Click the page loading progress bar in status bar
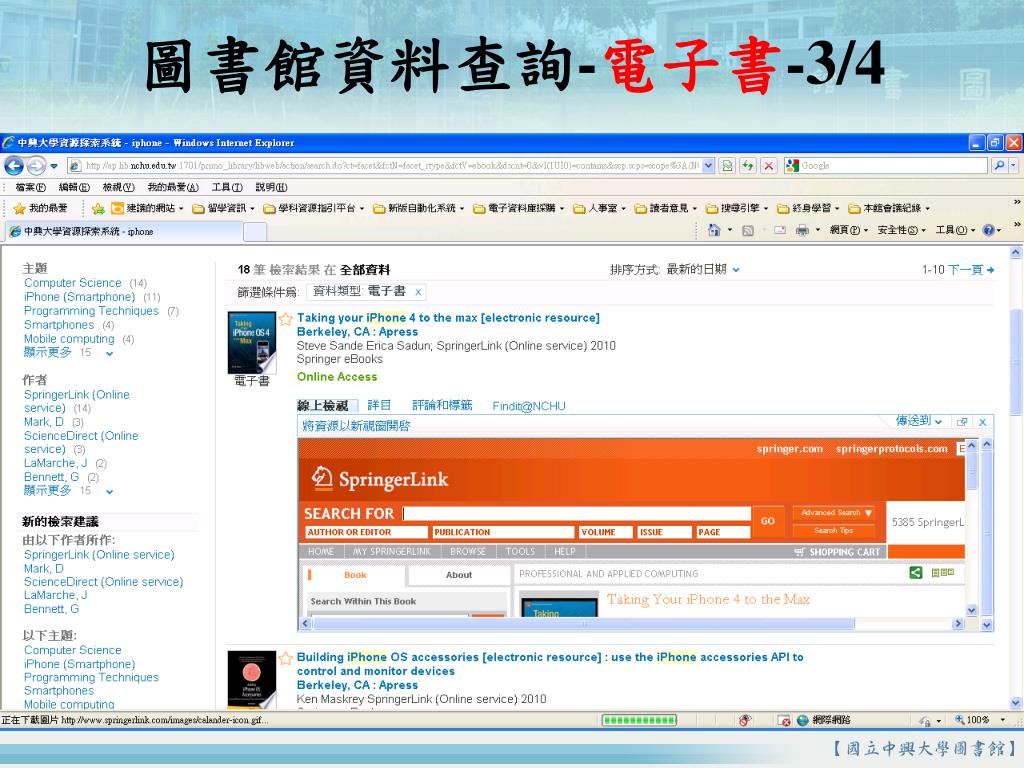Viewport: 1024px width, 768px height. pos(639,720)
